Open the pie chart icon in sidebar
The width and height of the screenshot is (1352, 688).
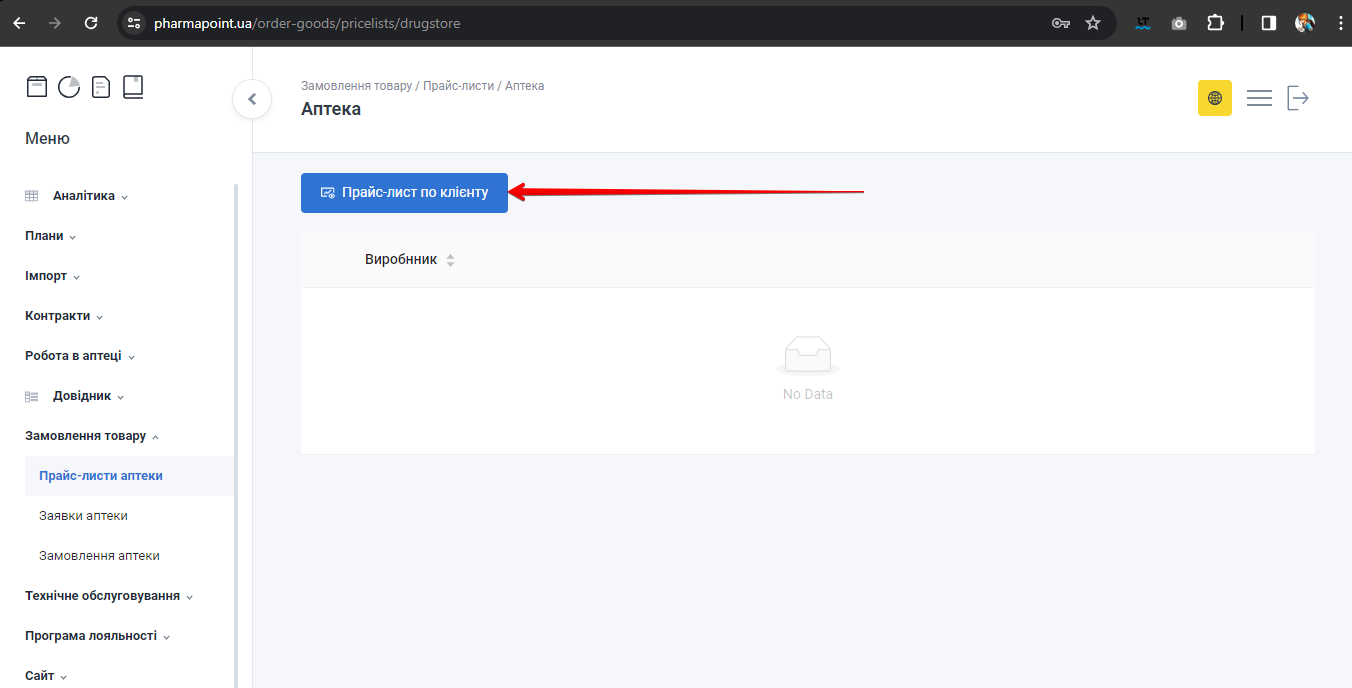point(69,87)
